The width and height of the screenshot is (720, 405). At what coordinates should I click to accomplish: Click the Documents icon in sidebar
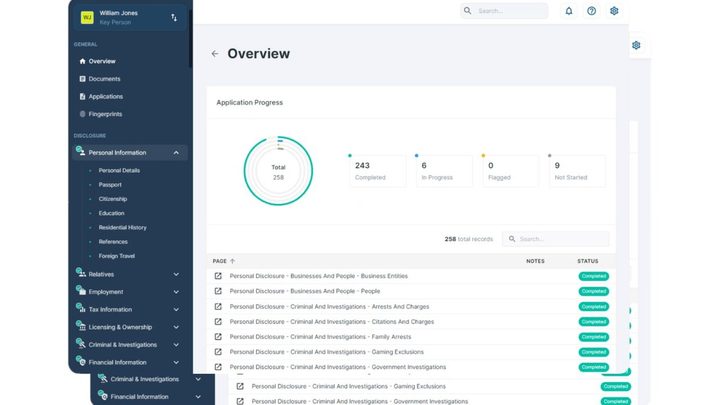click(x=82, y=79)
